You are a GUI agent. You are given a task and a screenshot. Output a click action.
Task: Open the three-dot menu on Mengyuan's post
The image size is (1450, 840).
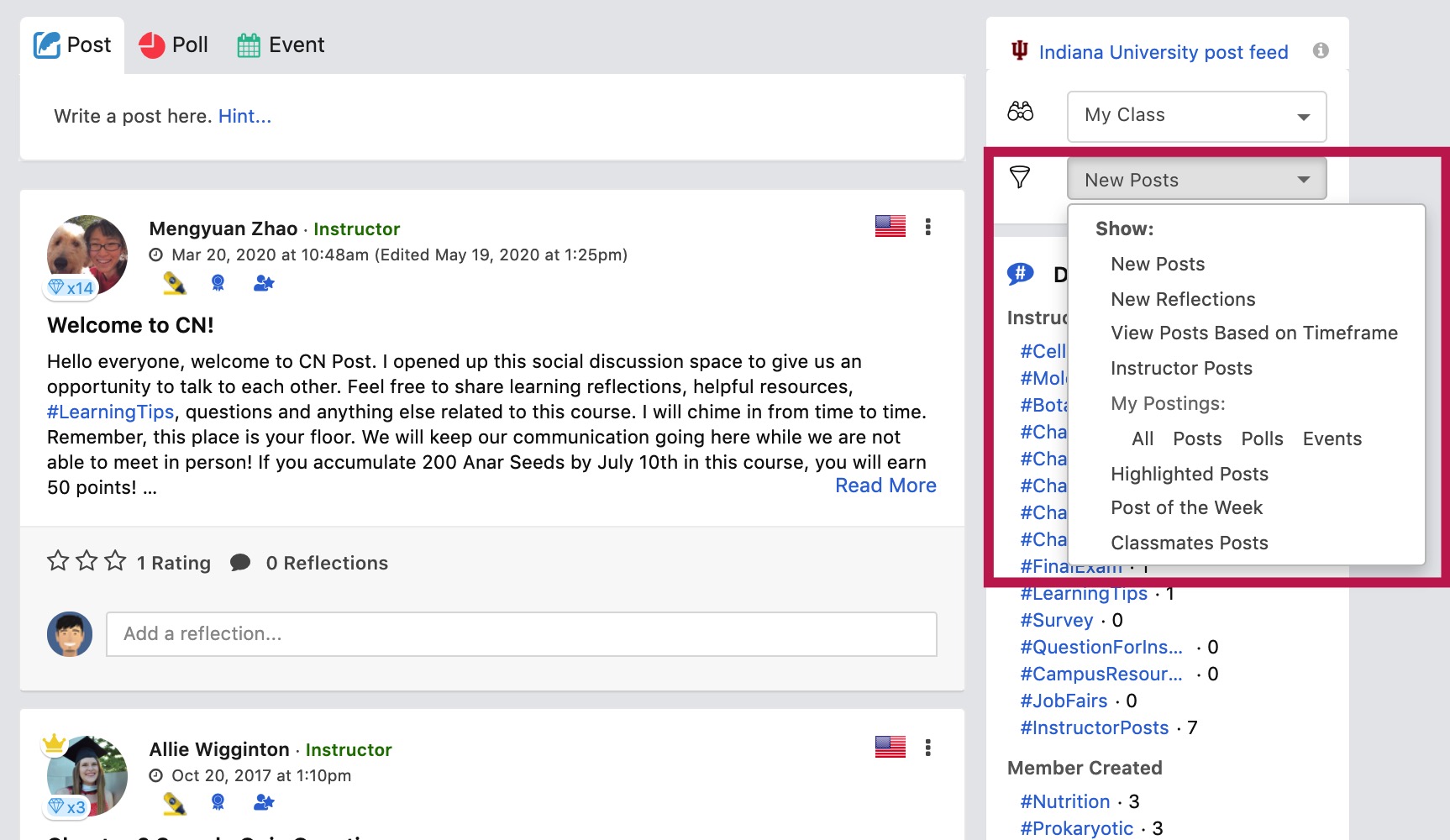[928, 227]
